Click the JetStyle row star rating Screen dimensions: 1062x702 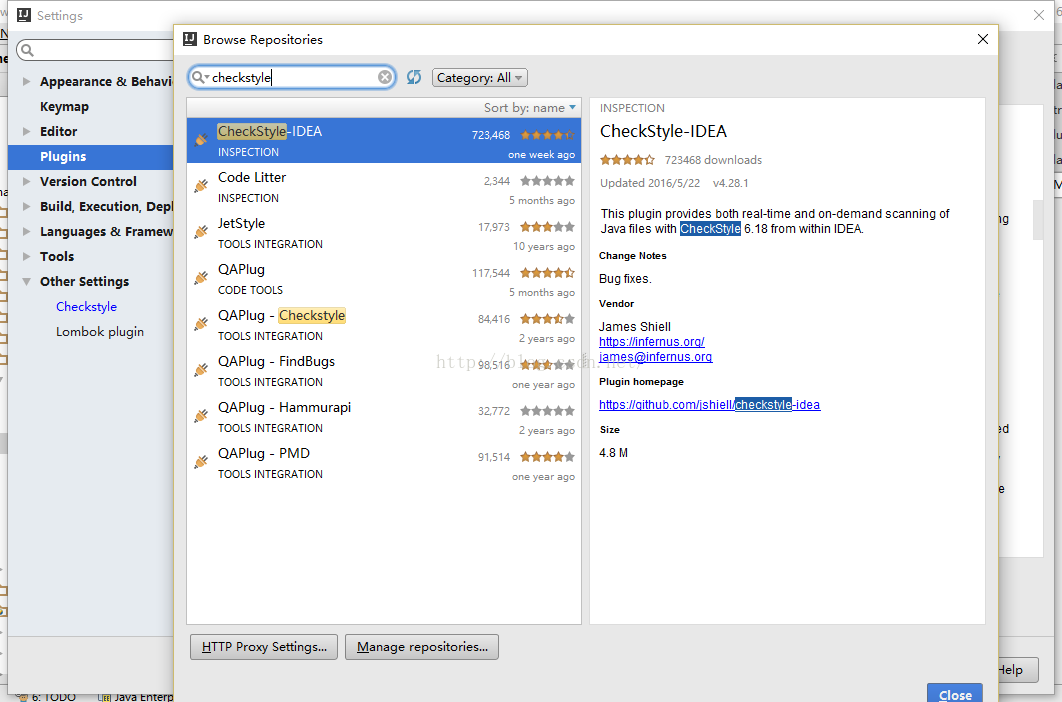pyautogui.click(x=547, y=227)
